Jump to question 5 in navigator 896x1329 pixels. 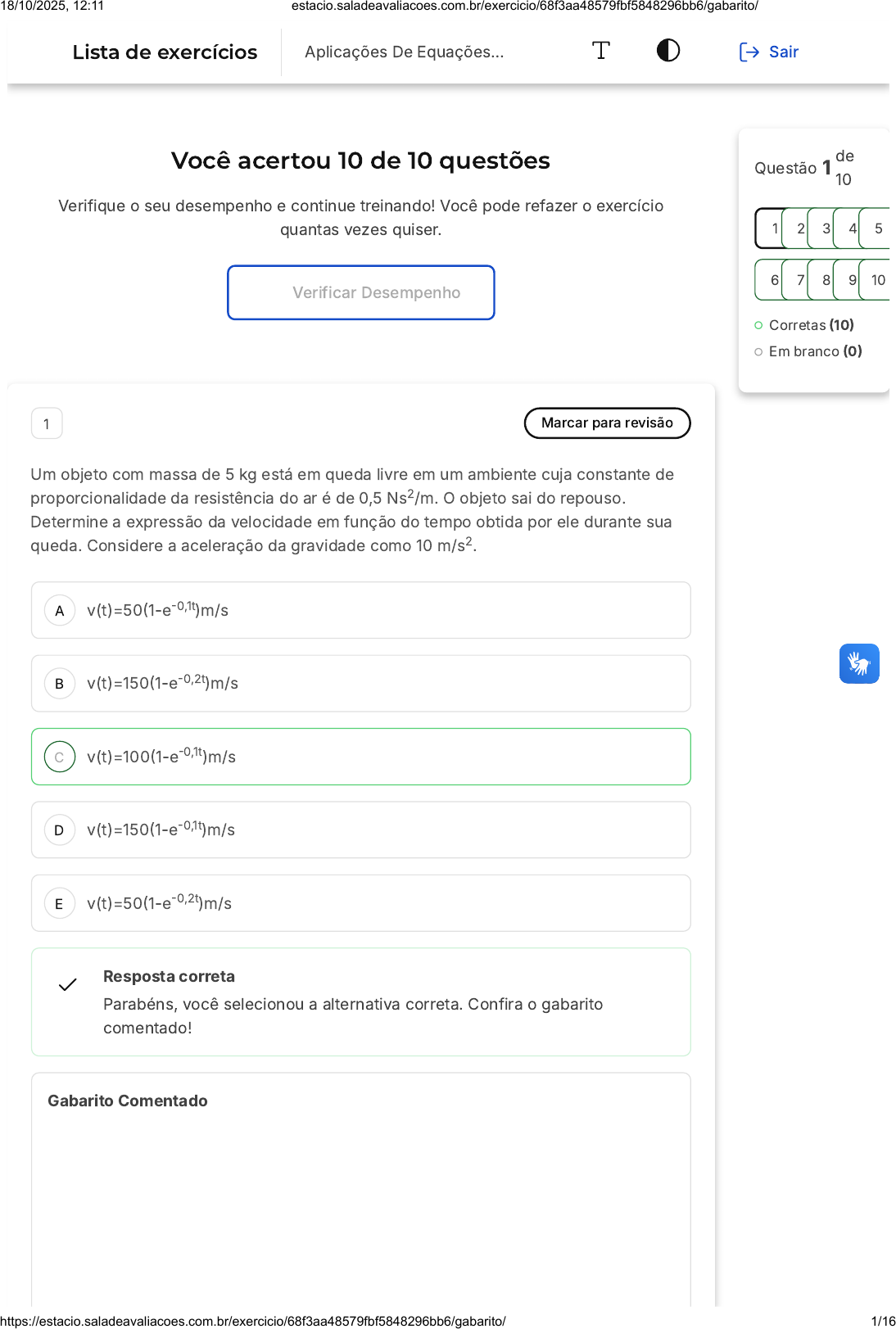tap(876, 228)
